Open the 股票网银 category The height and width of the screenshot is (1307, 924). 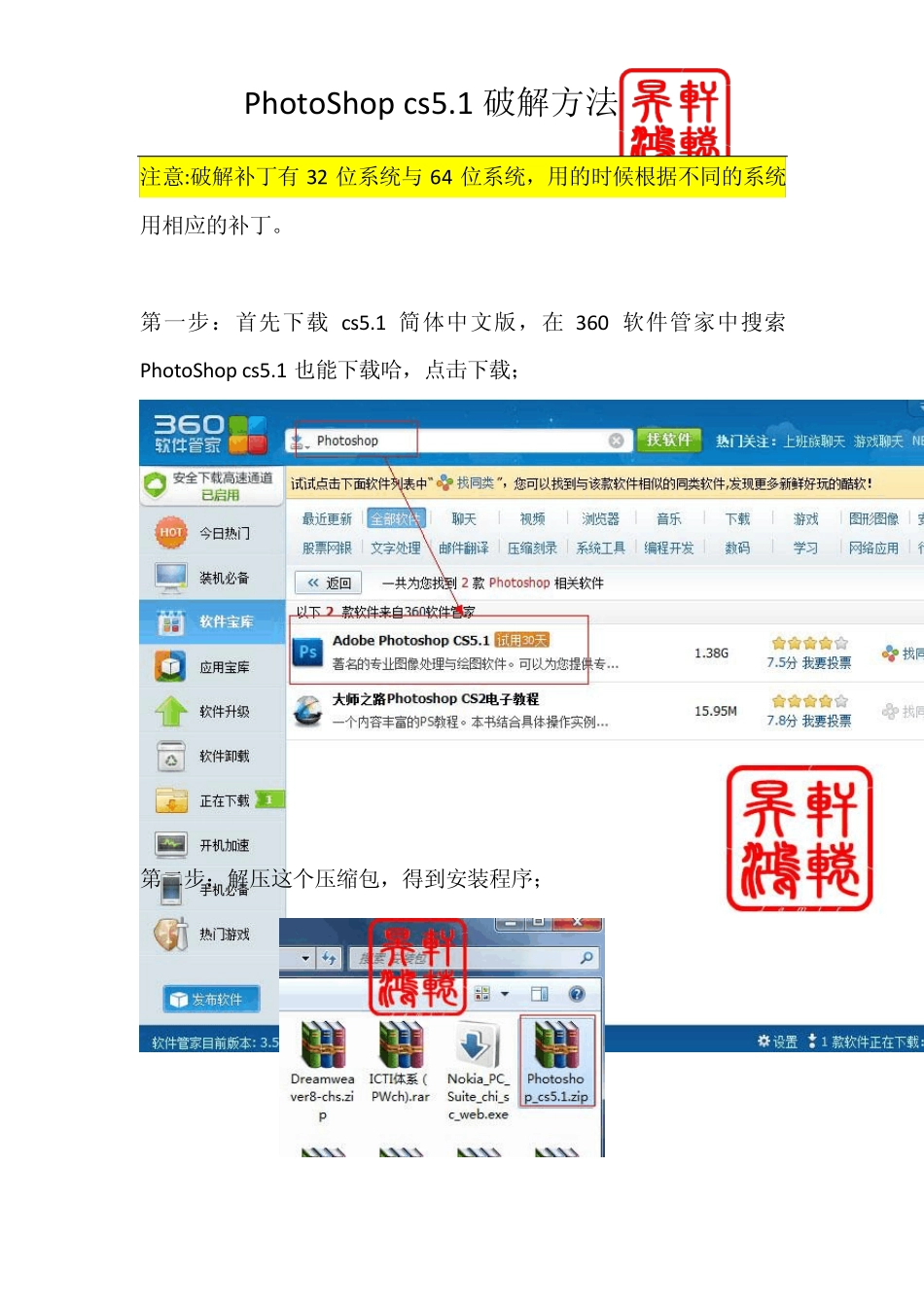point(327,548)
